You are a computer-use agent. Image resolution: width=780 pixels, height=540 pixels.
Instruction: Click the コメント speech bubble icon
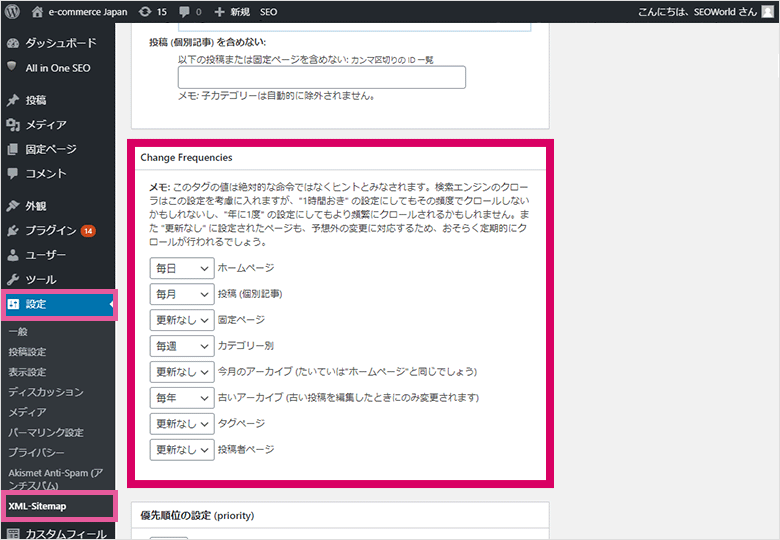(13, 173)
